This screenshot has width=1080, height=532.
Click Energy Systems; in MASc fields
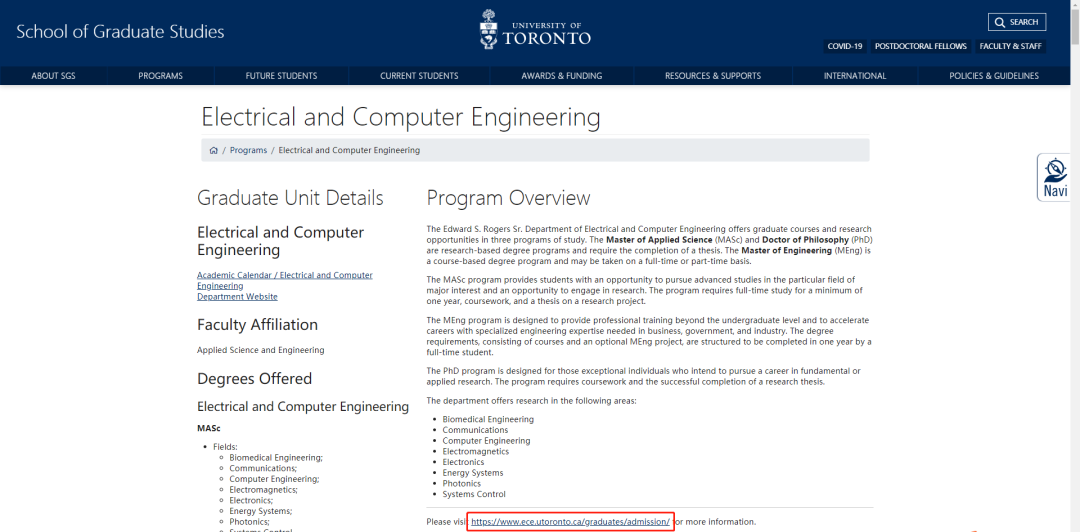(261, 511)
